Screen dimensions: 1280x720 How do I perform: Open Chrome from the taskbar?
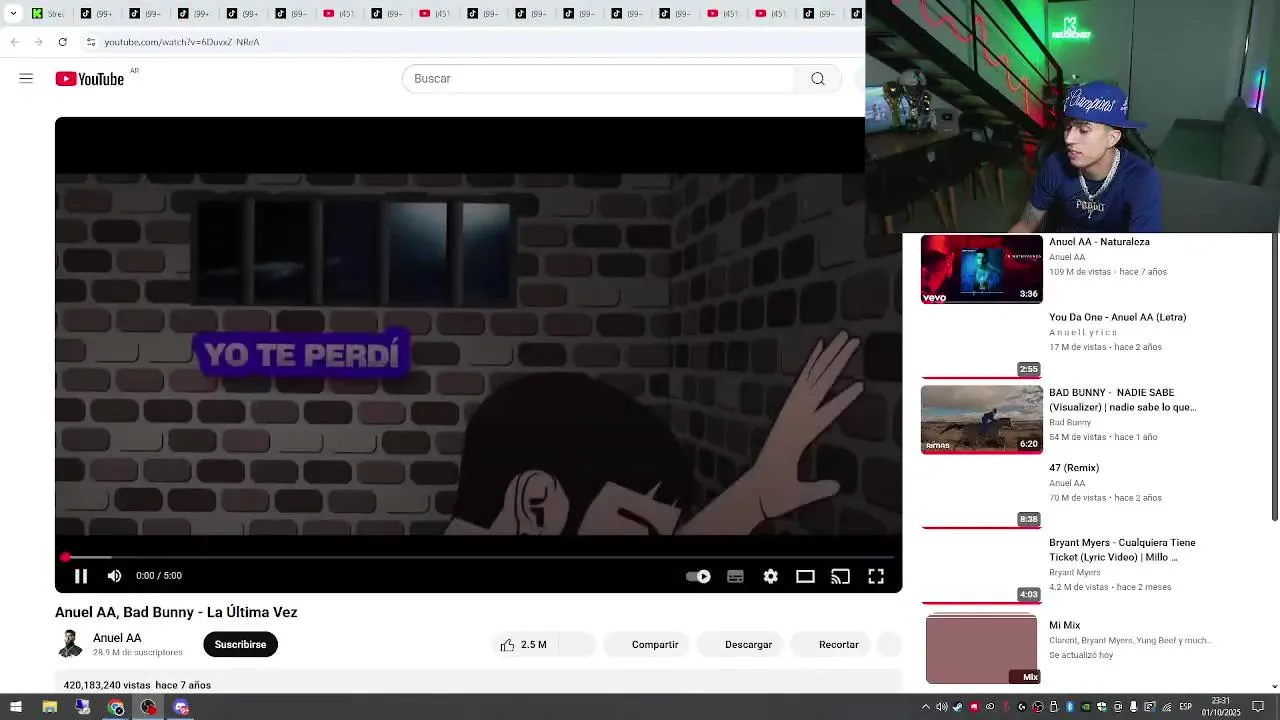[x=116, y=707]
